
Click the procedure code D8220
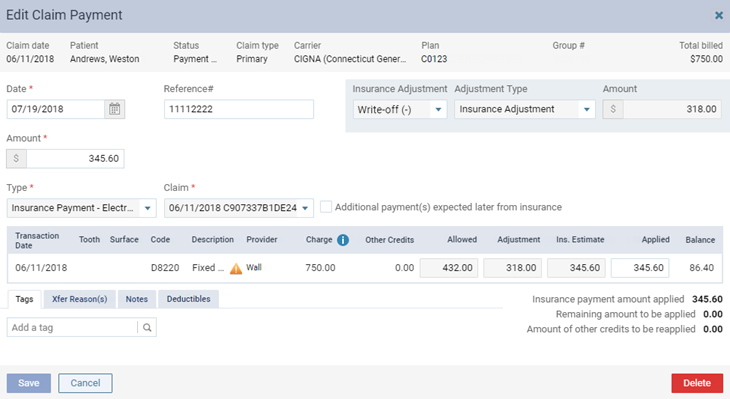[x=165, y=268]
